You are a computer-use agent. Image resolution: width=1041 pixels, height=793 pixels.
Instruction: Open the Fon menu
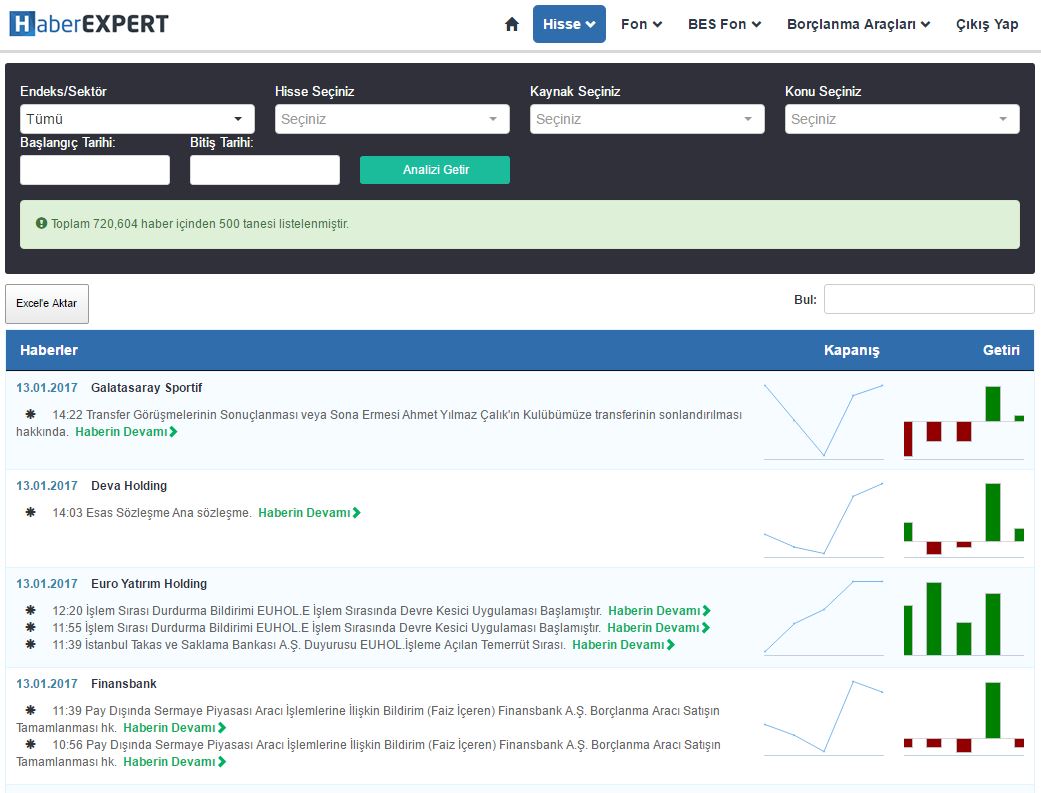pyautogui.click(x=641, y=24)
